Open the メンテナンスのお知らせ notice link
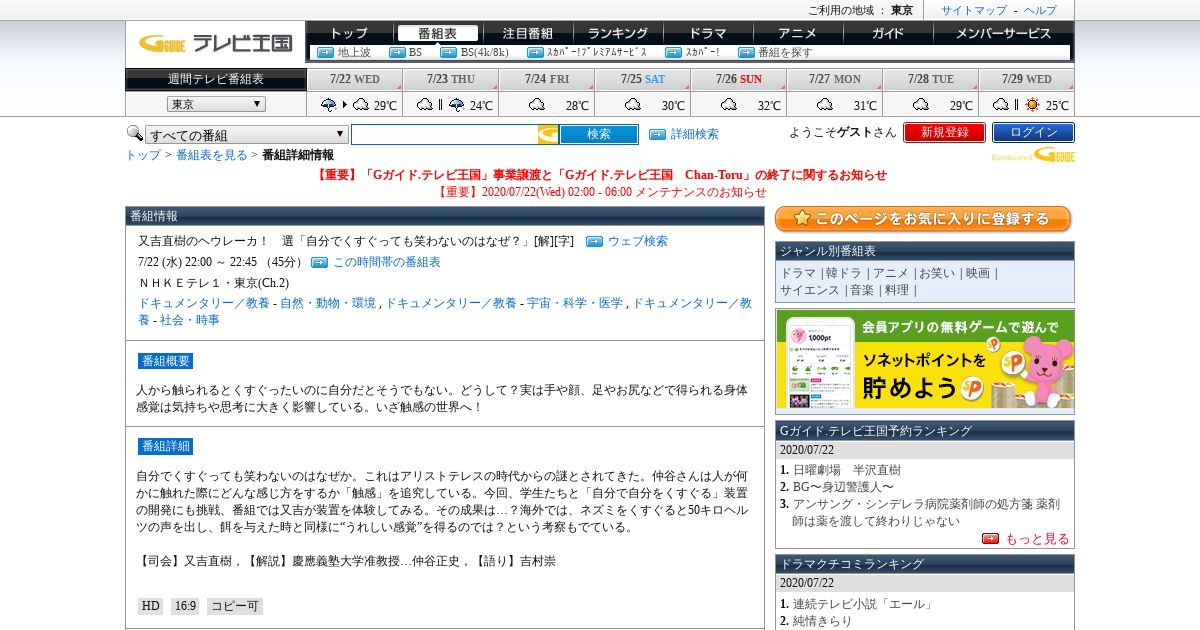This screenshot has width=1200, height=630. (x=602, y=192)
